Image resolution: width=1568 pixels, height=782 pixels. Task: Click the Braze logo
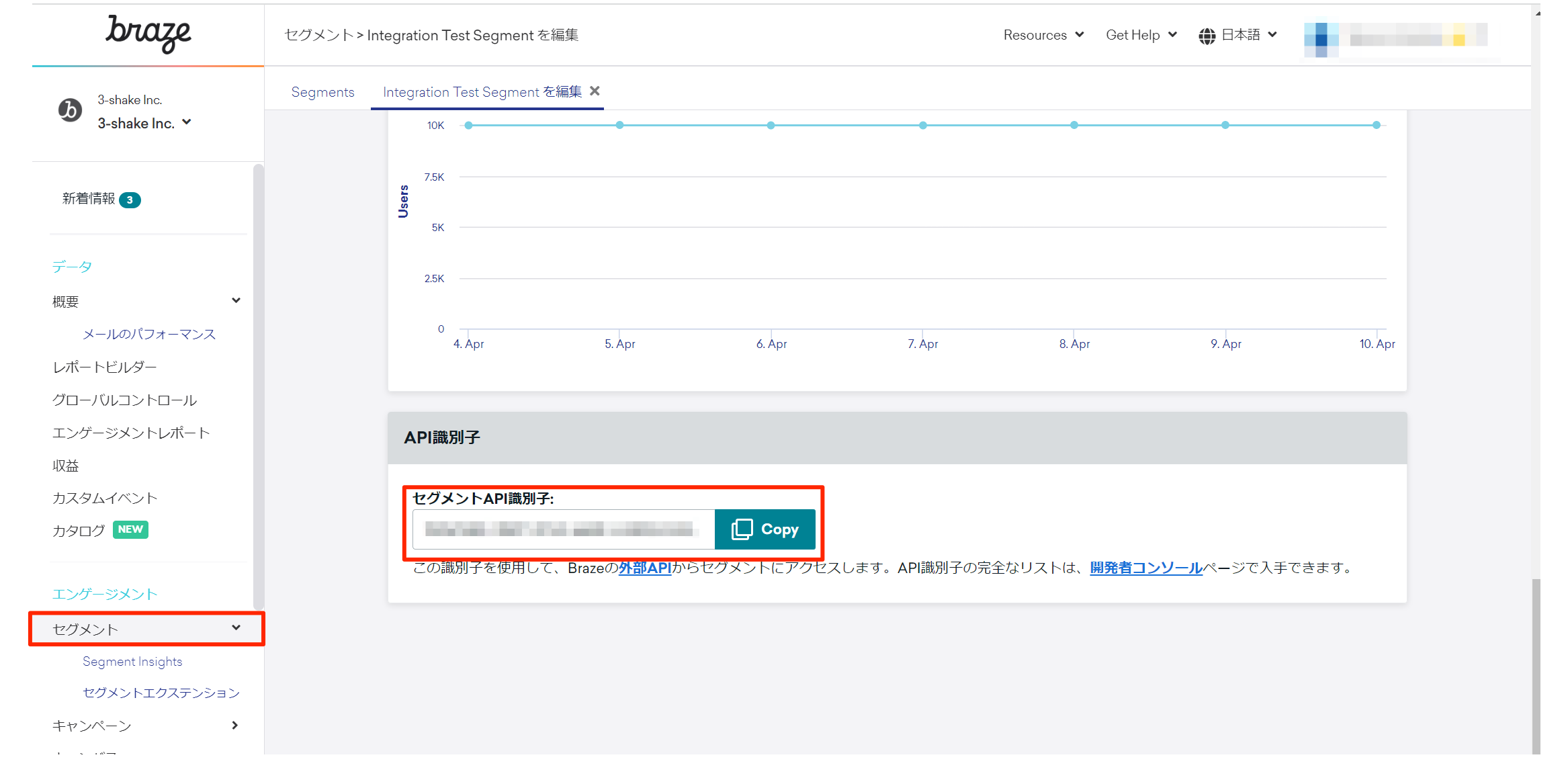148,33
